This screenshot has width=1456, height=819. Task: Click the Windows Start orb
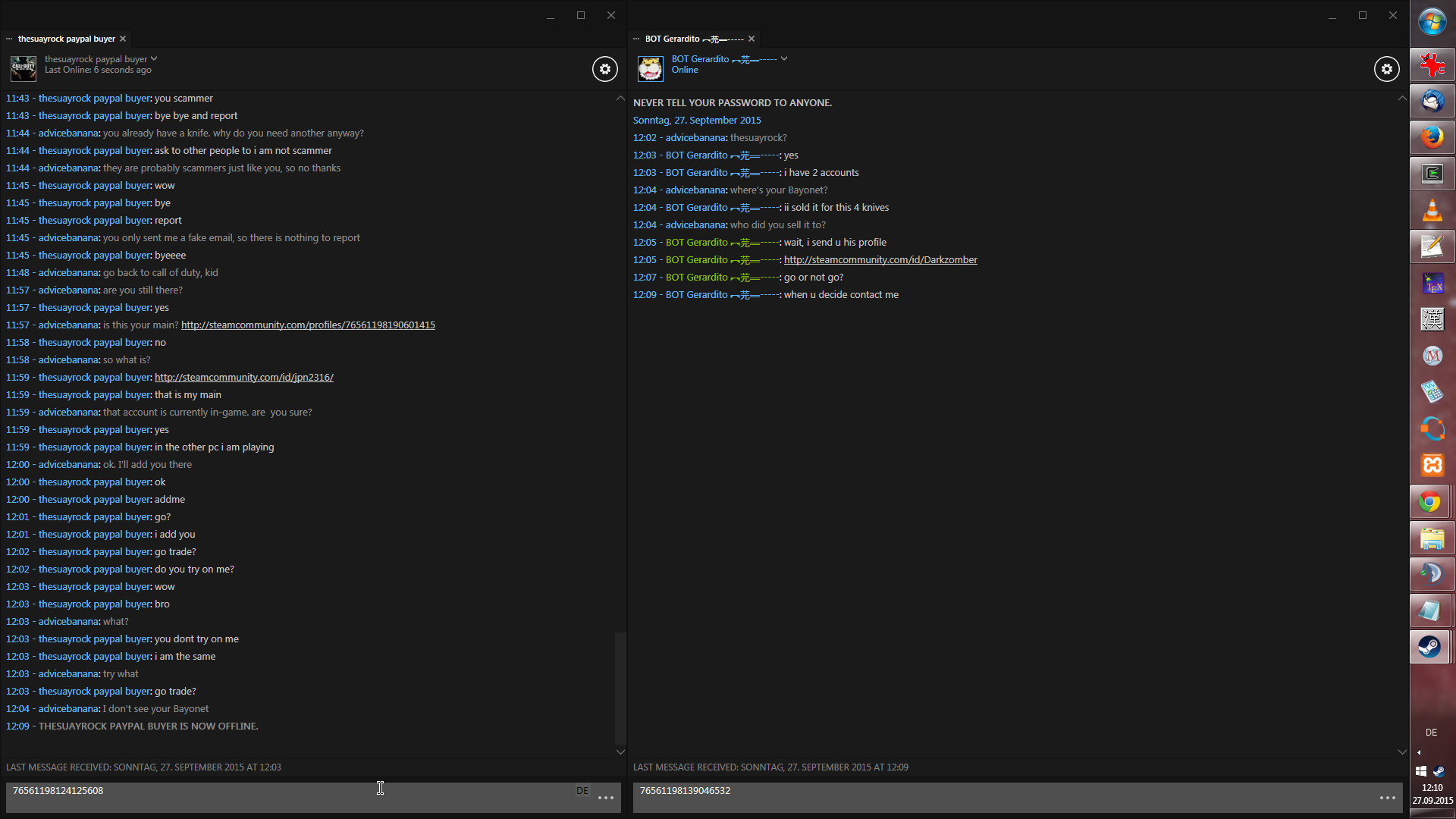(x=1432, y=23)
